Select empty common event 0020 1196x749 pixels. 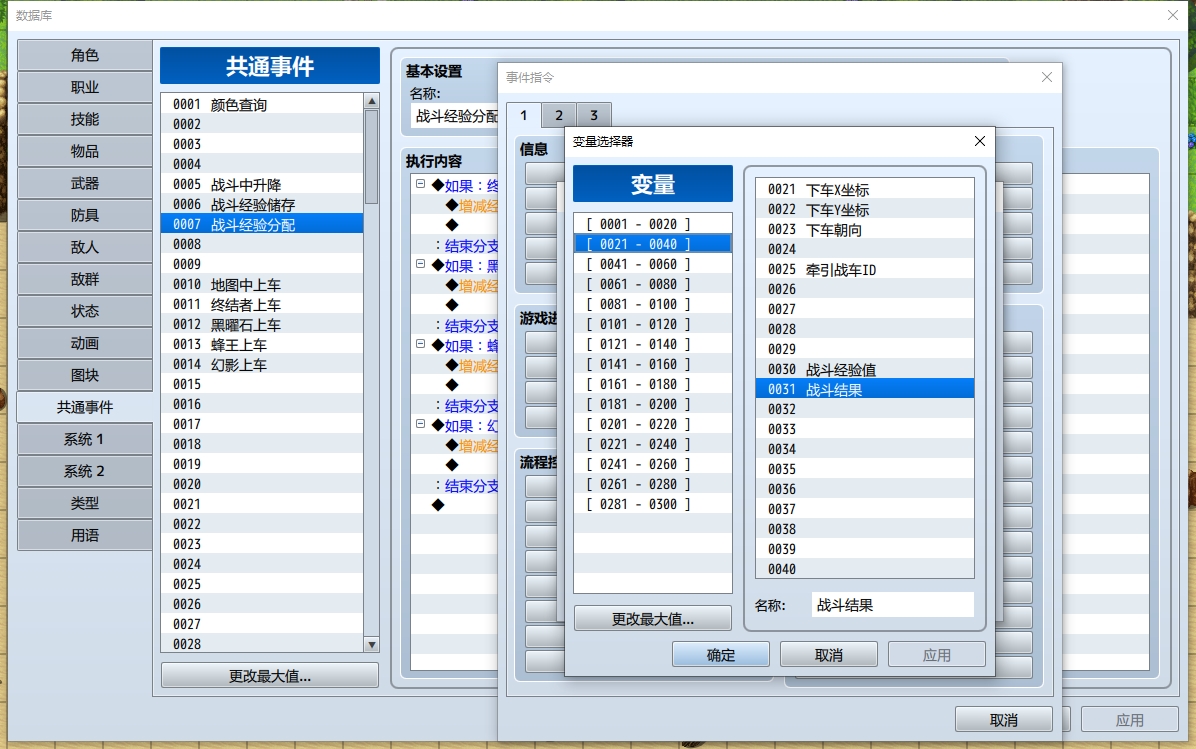click(262, 484)
